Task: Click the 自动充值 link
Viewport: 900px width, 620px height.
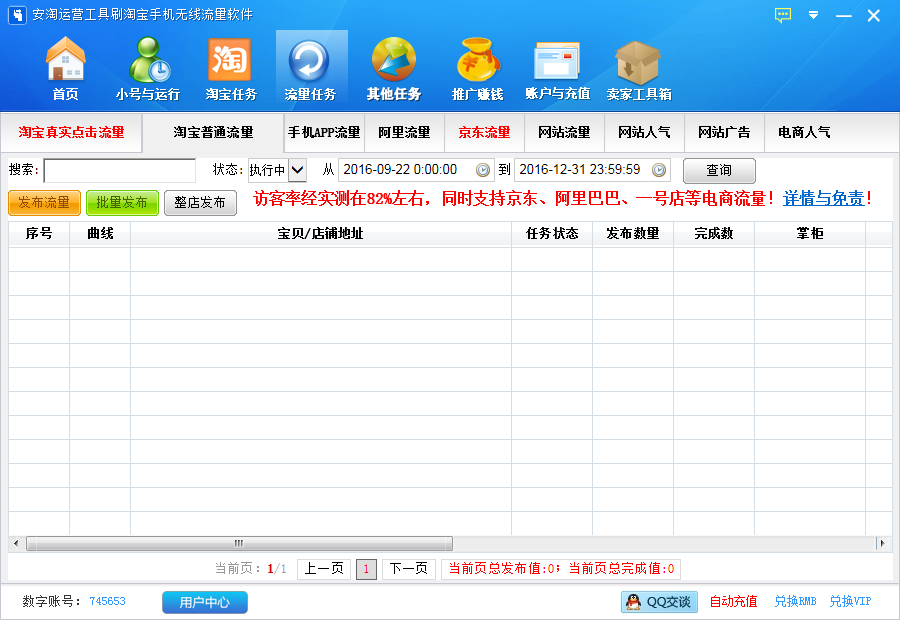Action: (x=734, y=602)
